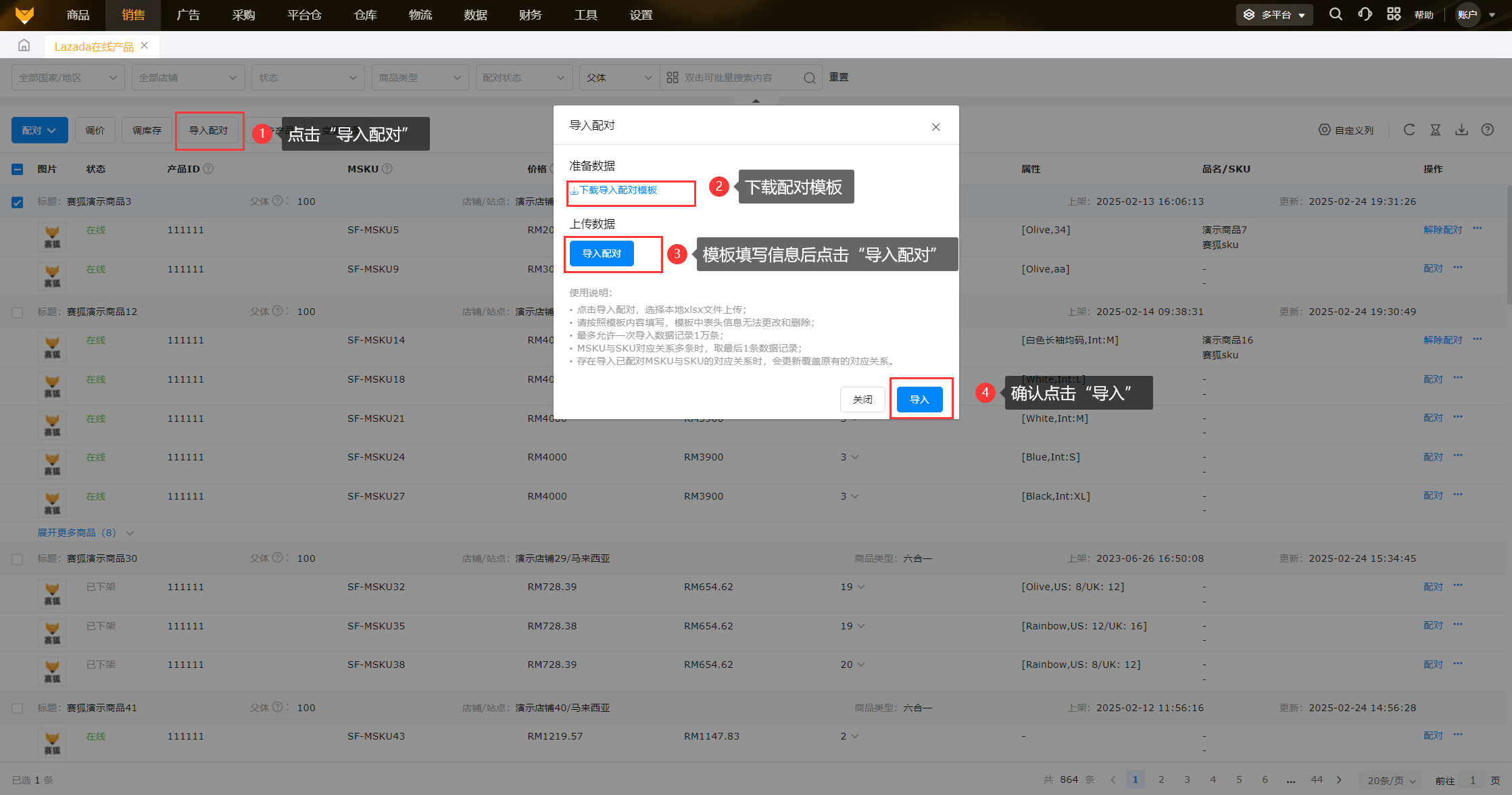Toggle the select-all header checkbox
Image resolution: width=1512 pixels, height=795 pixels.
[x=18, y=170]
